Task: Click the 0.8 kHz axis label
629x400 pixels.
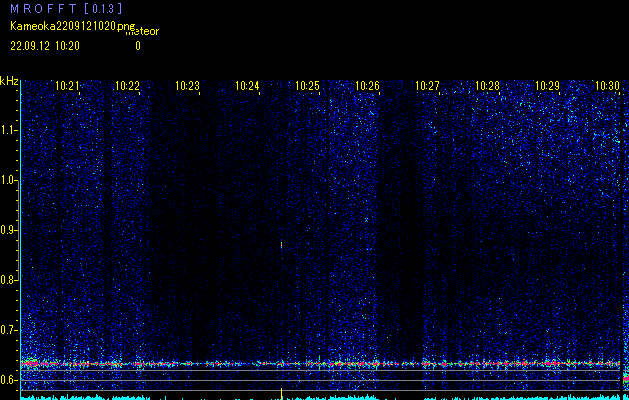Action: pos(8,280)
